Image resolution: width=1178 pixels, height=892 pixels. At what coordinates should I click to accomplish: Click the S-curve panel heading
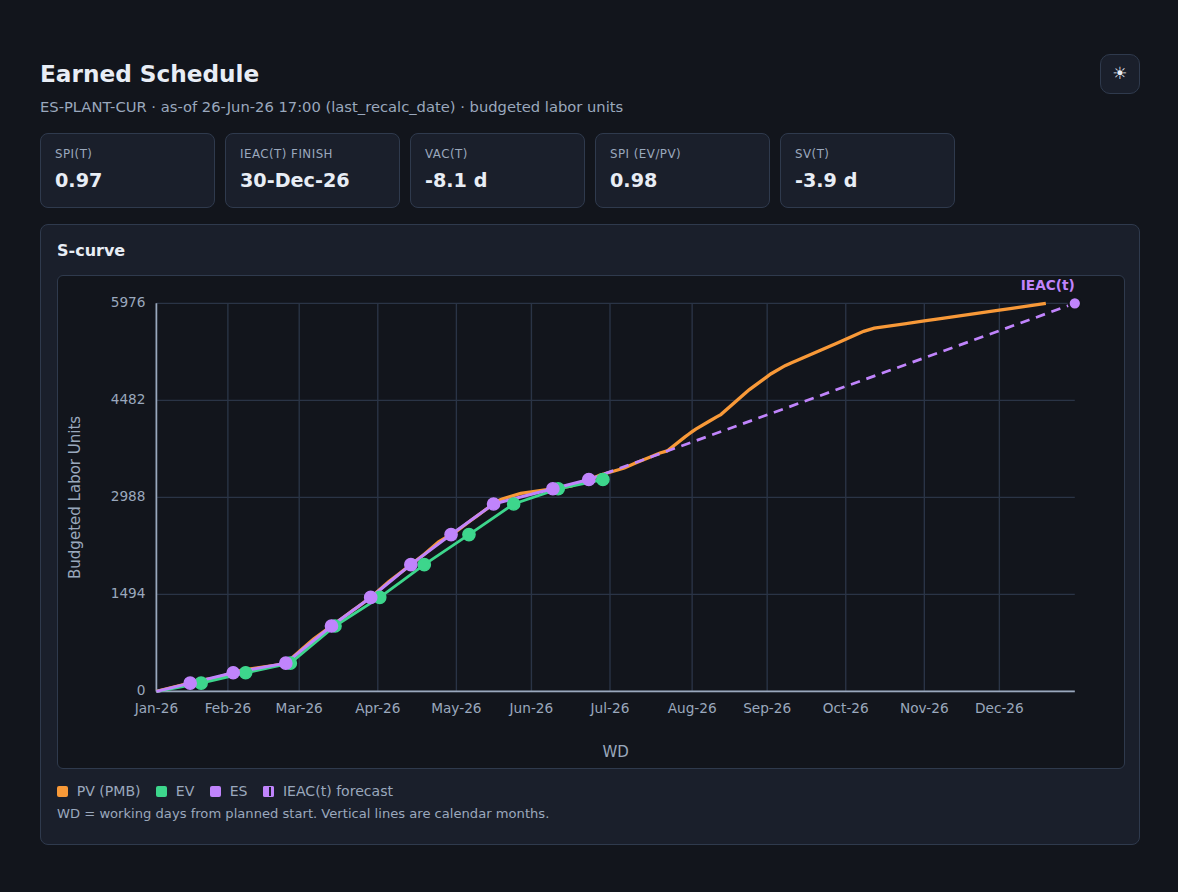(91, 250)
